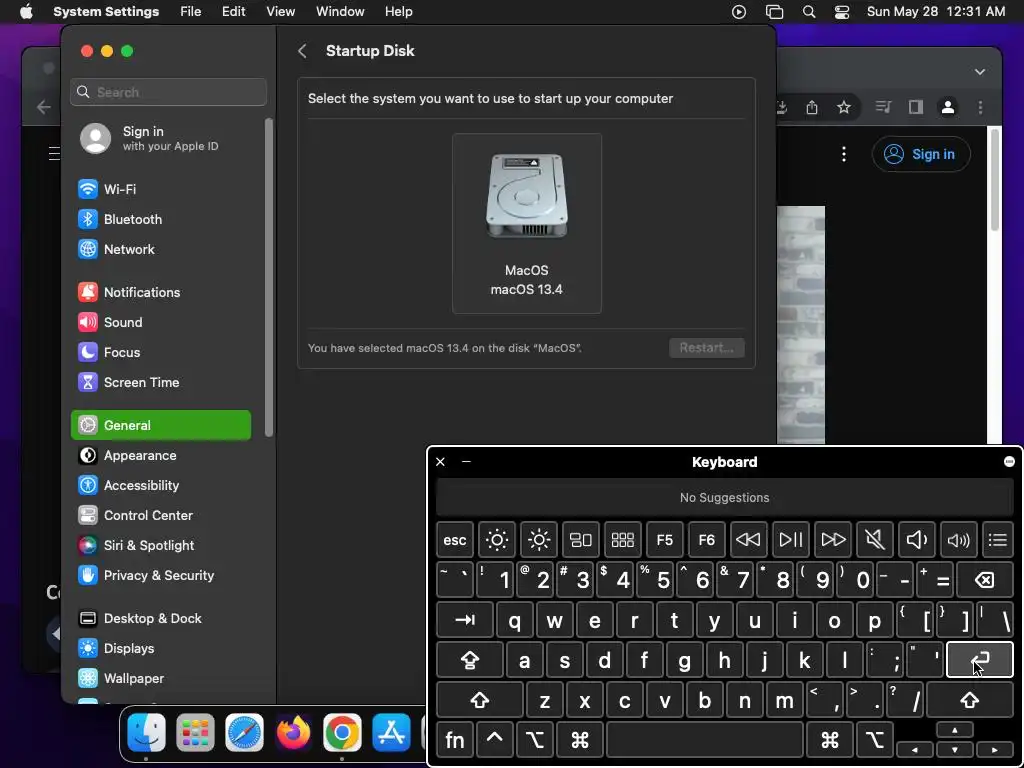Expand browser tab search chevron

[980, 72]
